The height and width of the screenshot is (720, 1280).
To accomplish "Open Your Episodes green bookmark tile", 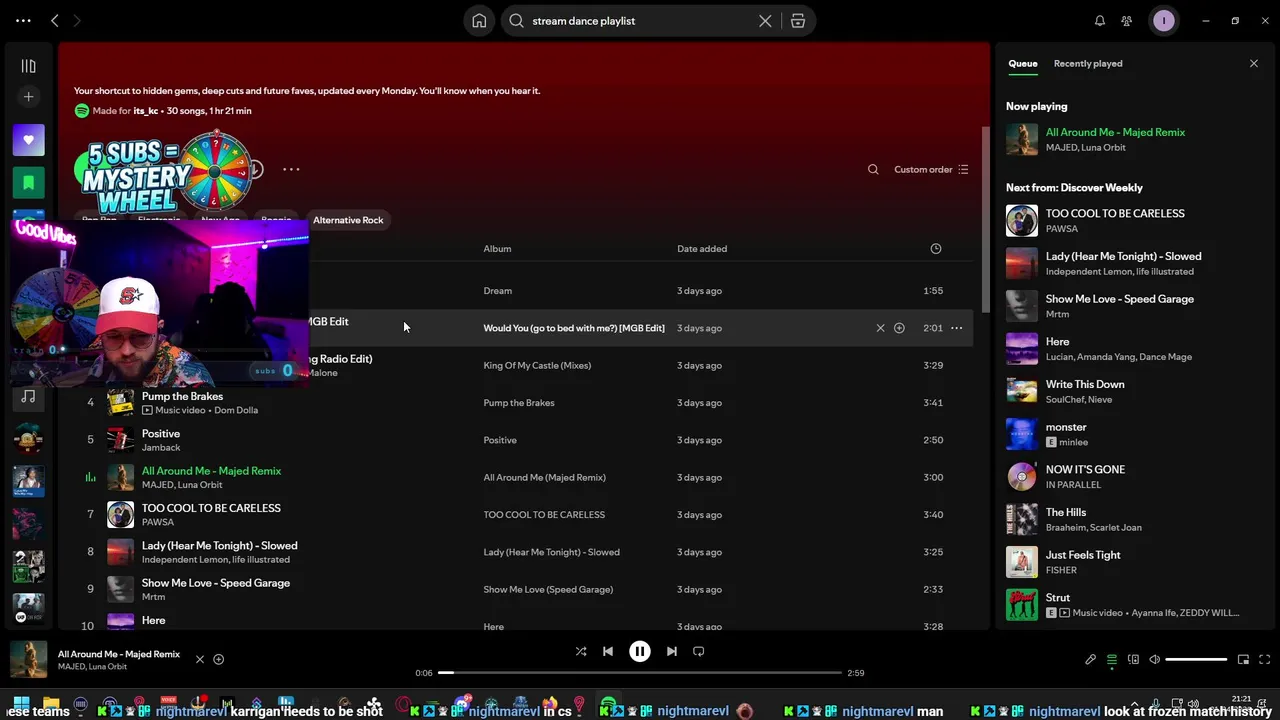I will coord(28,183).
